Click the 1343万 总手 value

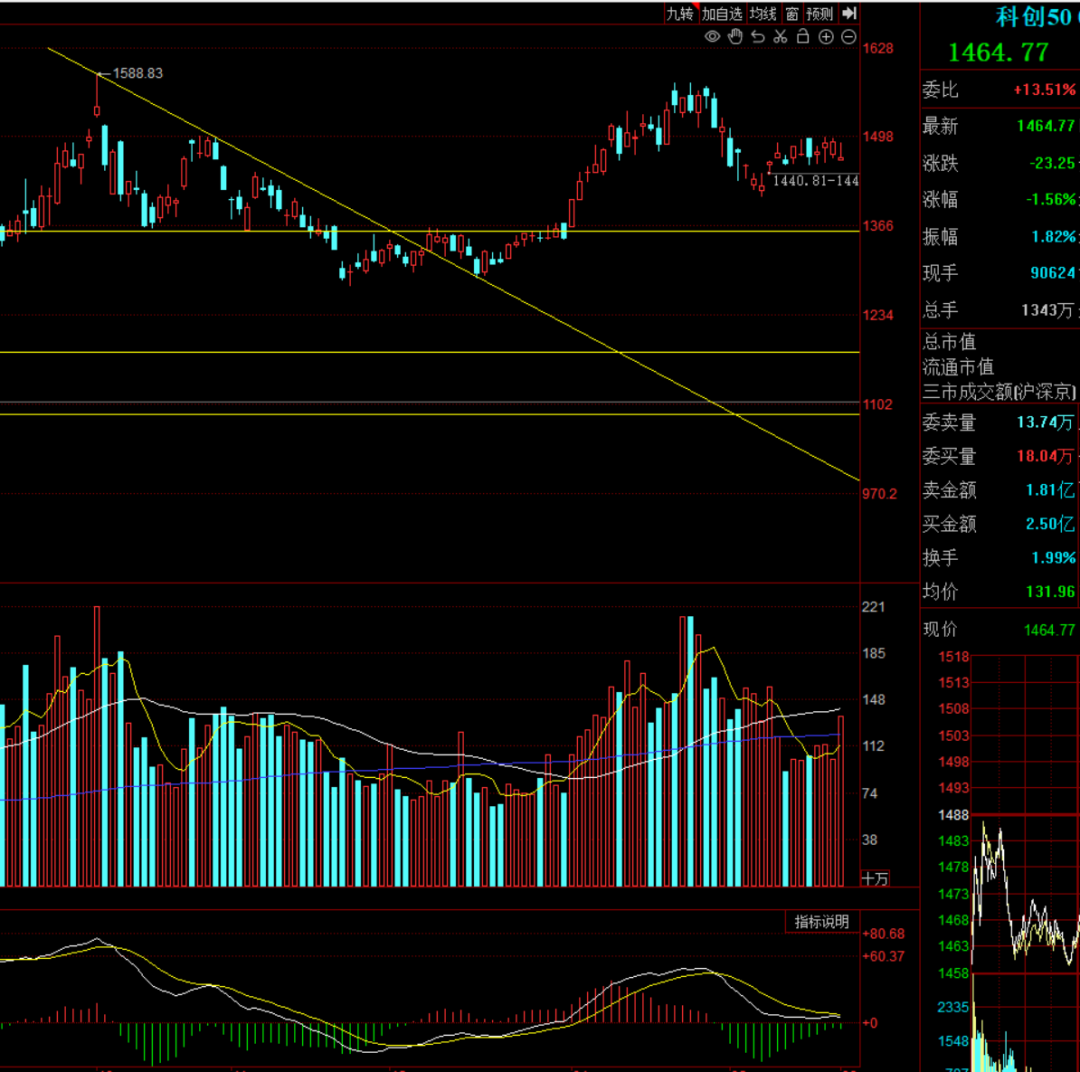click(x=1047, y=311)
